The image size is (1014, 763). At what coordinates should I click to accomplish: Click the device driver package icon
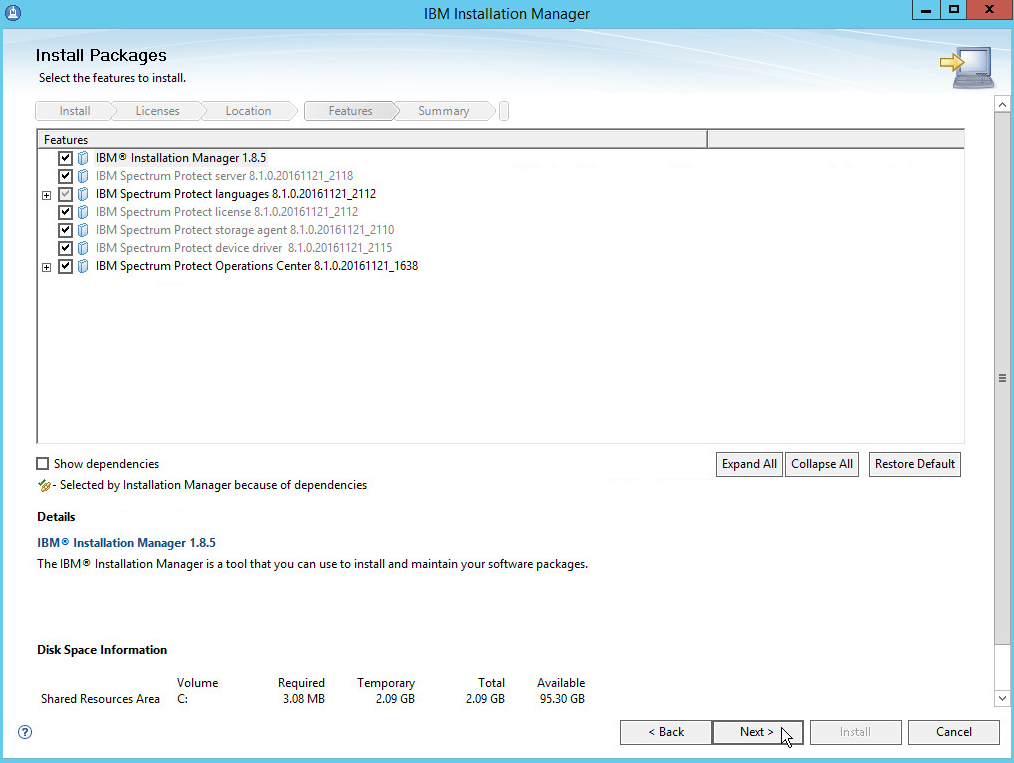point(83,248)
